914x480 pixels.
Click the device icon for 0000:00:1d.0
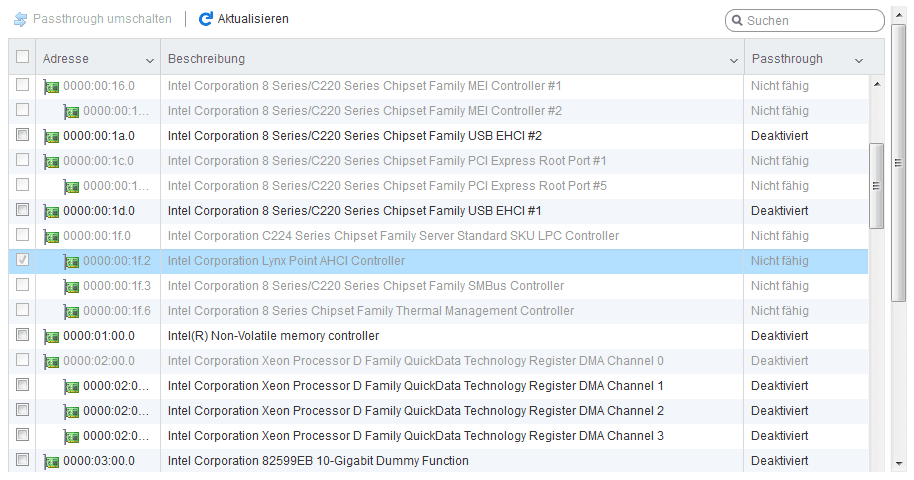52,211
